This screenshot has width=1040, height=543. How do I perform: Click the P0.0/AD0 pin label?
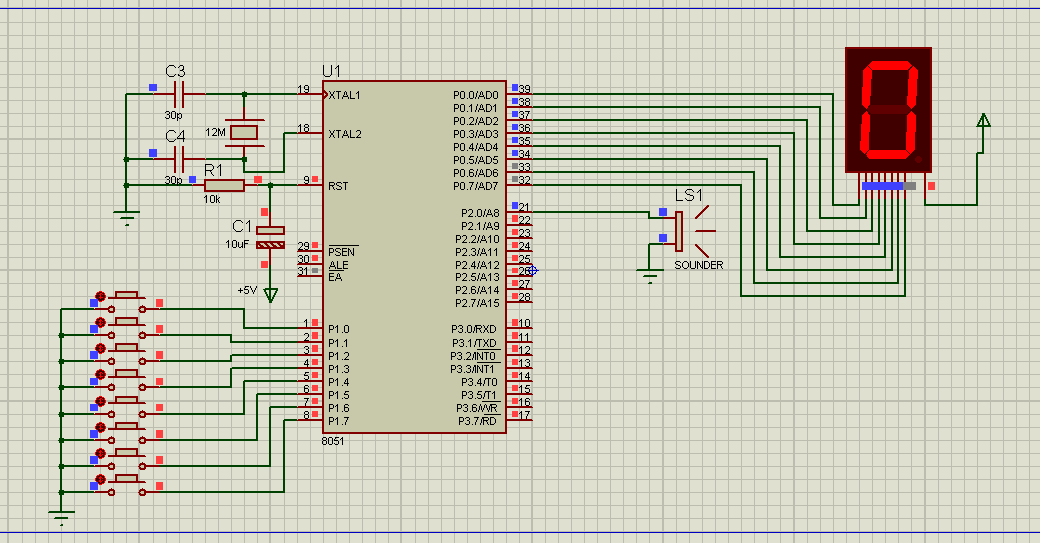476,95
